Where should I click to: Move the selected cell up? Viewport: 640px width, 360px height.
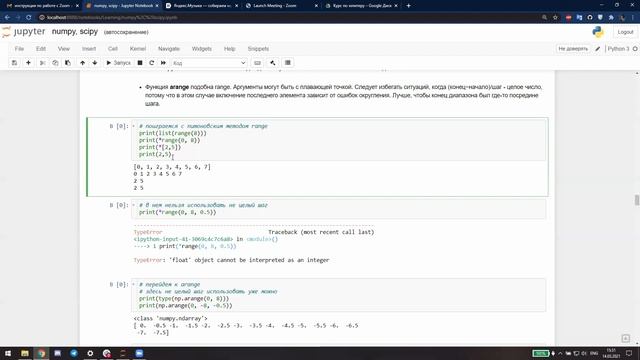coord(82,63)
